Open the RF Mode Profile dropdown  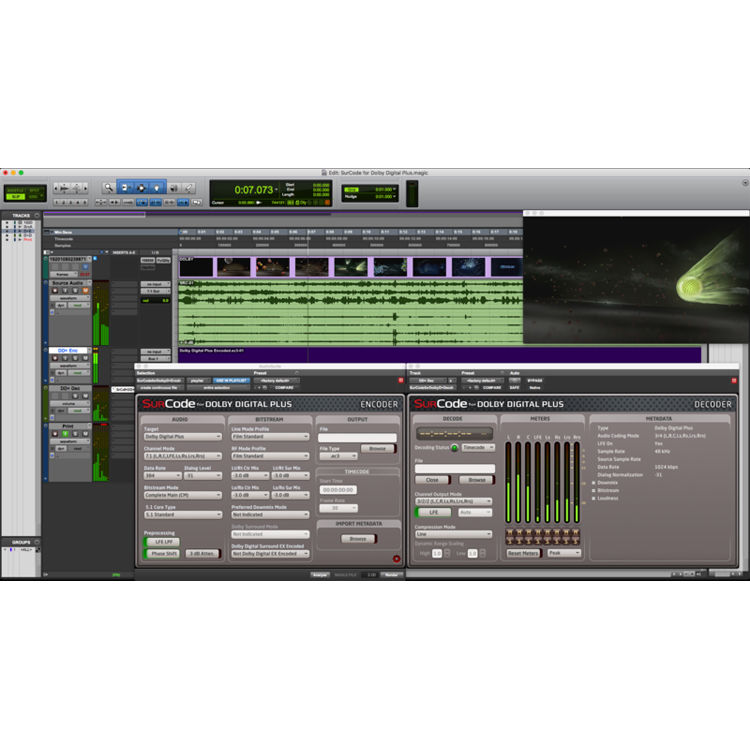tap(270, 456)
